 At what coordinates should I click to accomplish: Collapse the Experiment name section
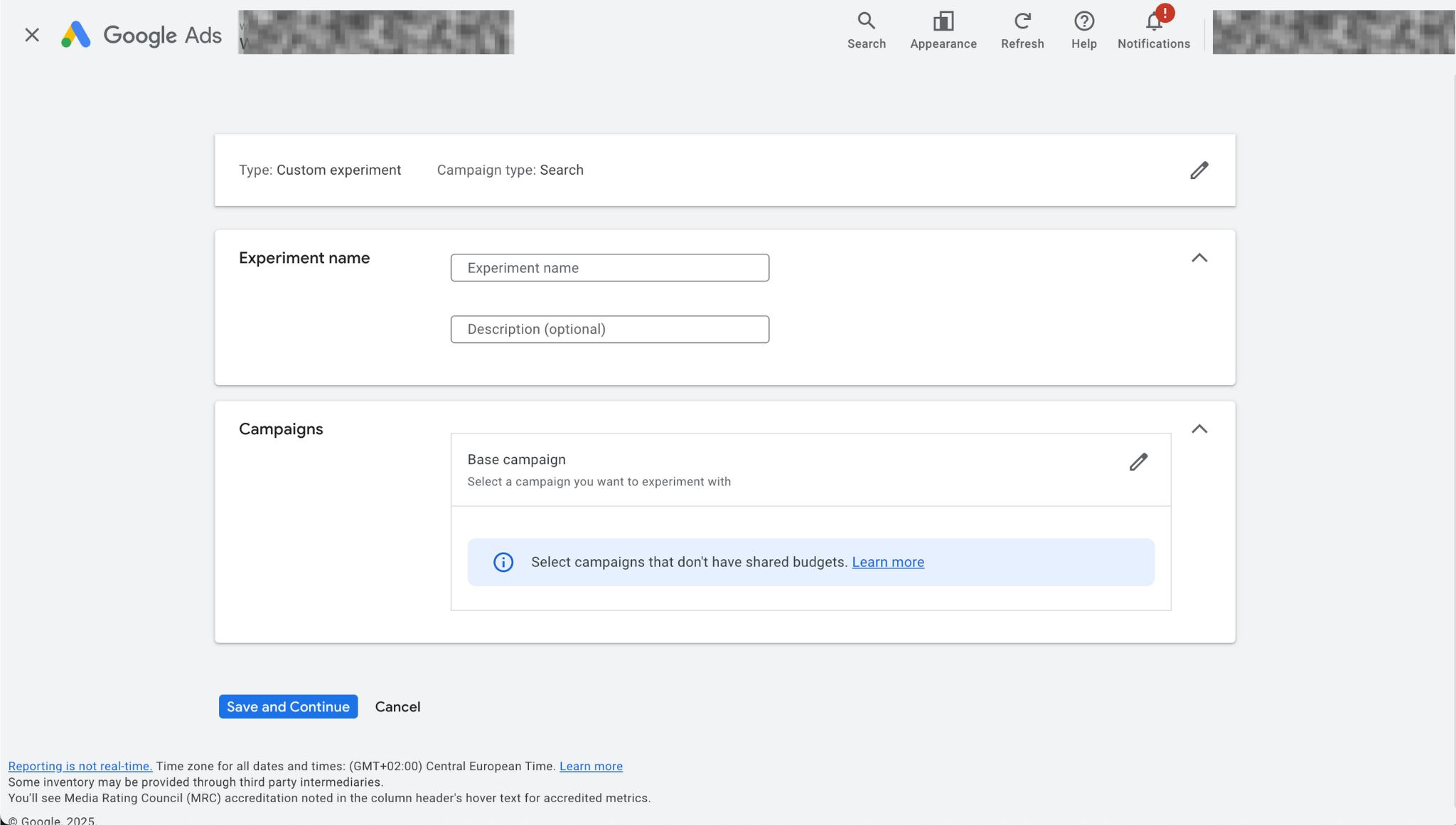1199,258
